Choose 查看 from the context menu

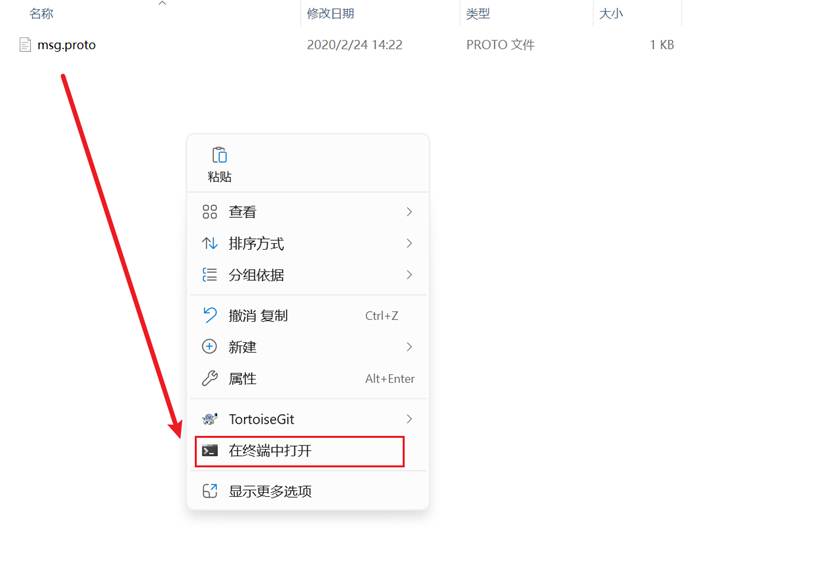tap(308, 212)
